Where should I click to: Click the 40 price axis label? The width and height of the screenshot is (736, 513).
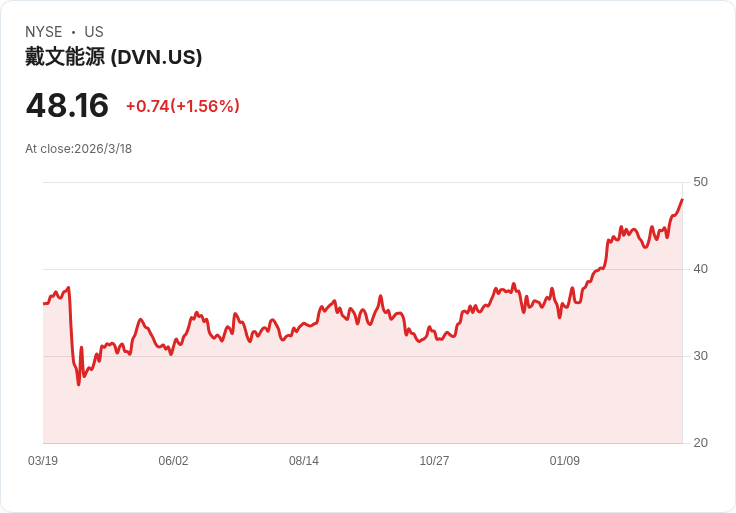[x=700, y=269]
